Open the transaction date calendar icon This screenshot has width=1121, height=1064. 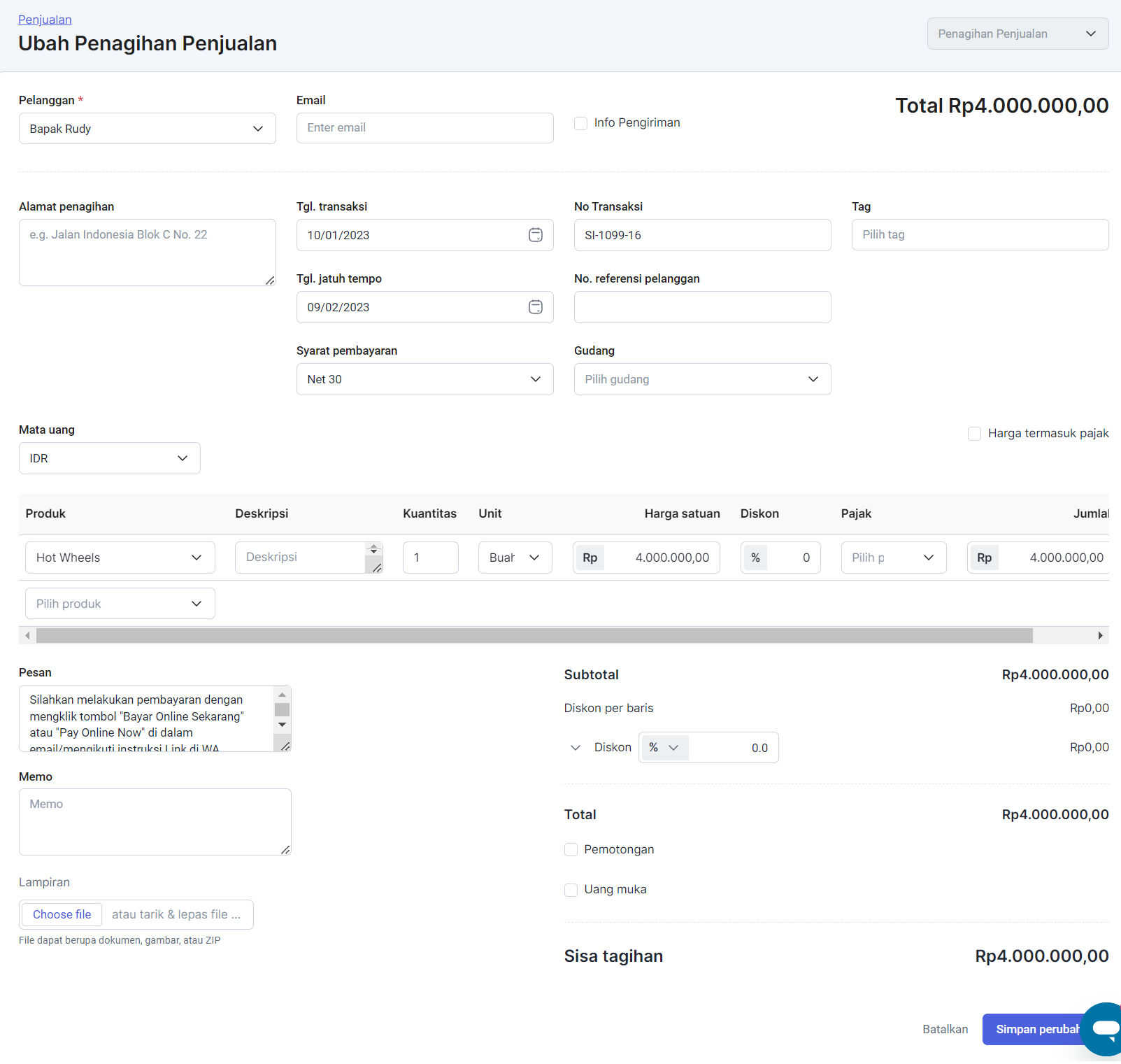click(x=535, y=235)
